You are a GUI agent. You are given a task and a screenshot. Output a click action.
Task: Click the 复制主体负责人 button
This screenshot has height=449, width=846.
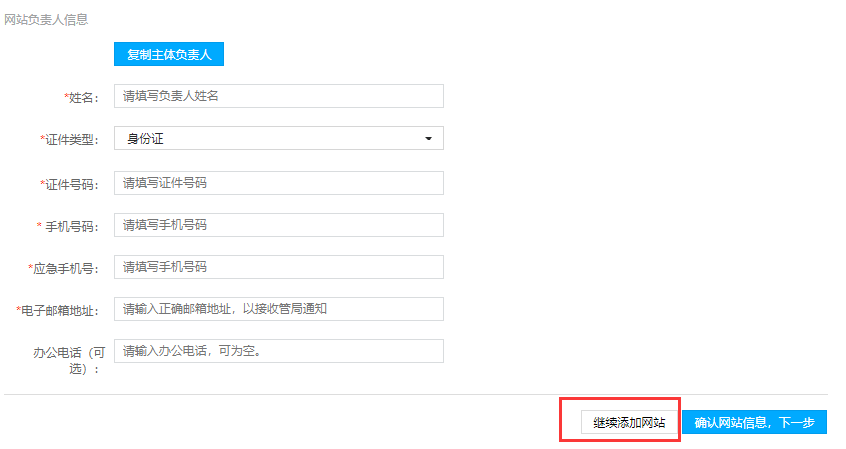[169, 53]
